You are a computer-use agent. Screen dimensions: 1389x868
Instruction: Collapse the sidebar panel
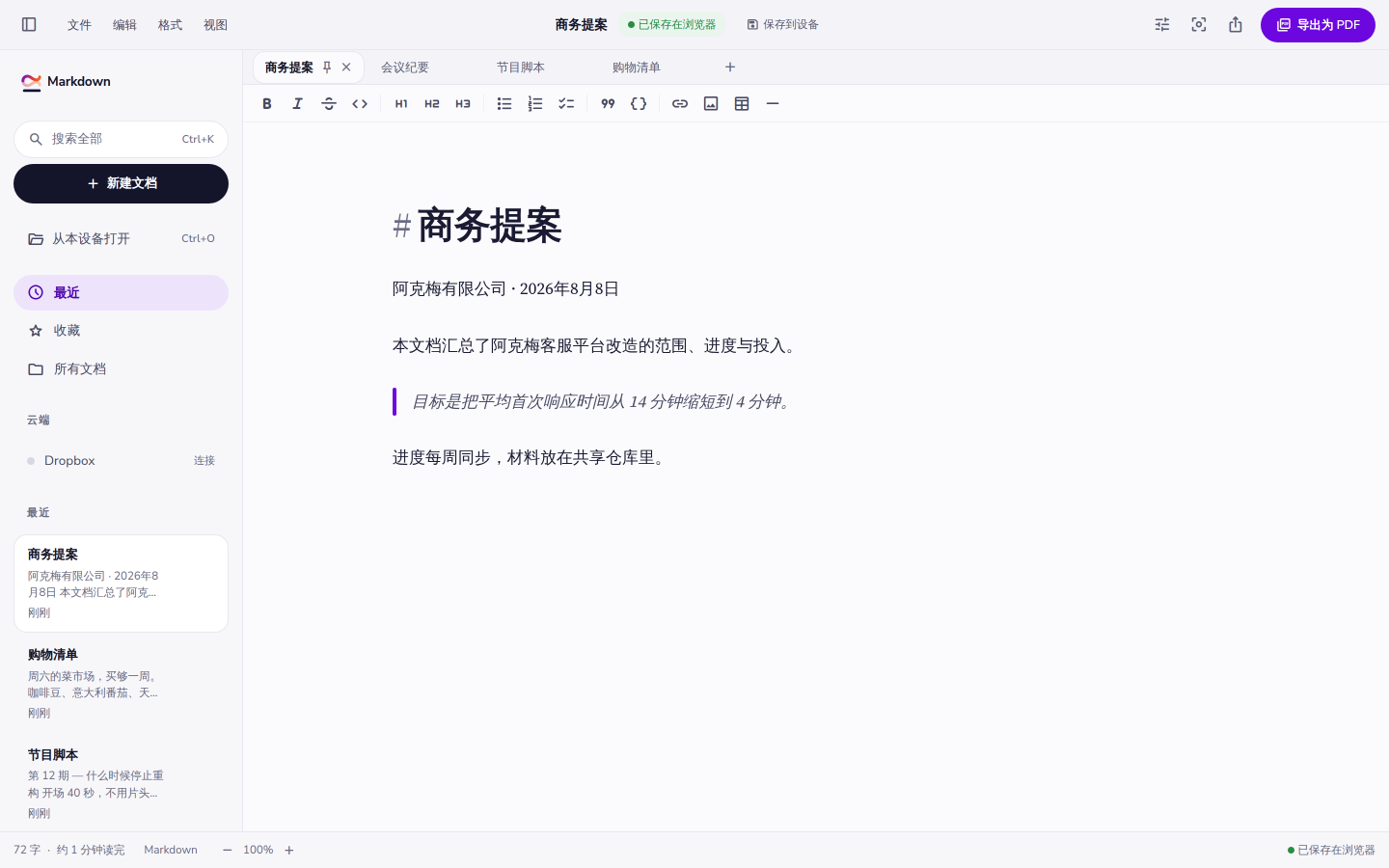pos(29,25)
